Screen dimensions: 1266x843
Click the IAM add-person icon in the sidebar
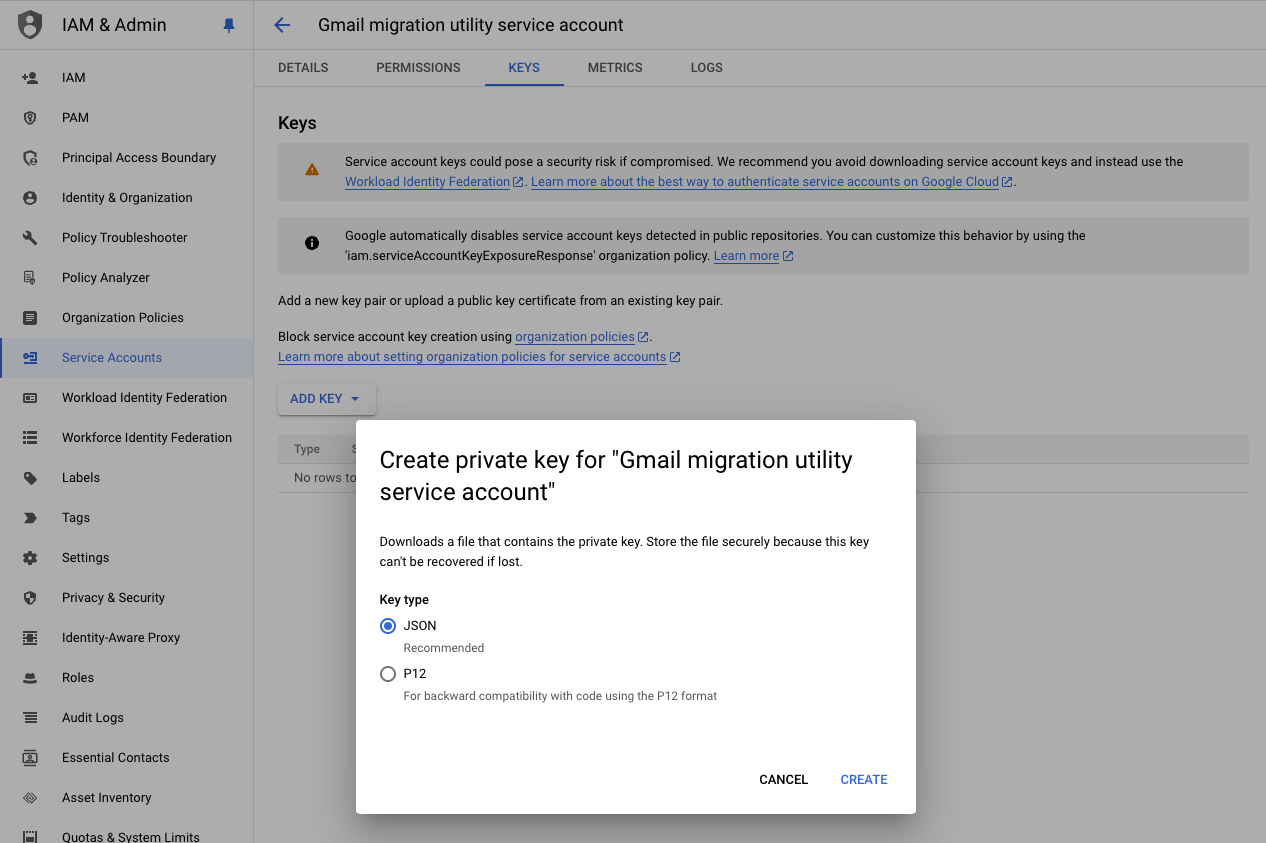click(x=30, y=77)
